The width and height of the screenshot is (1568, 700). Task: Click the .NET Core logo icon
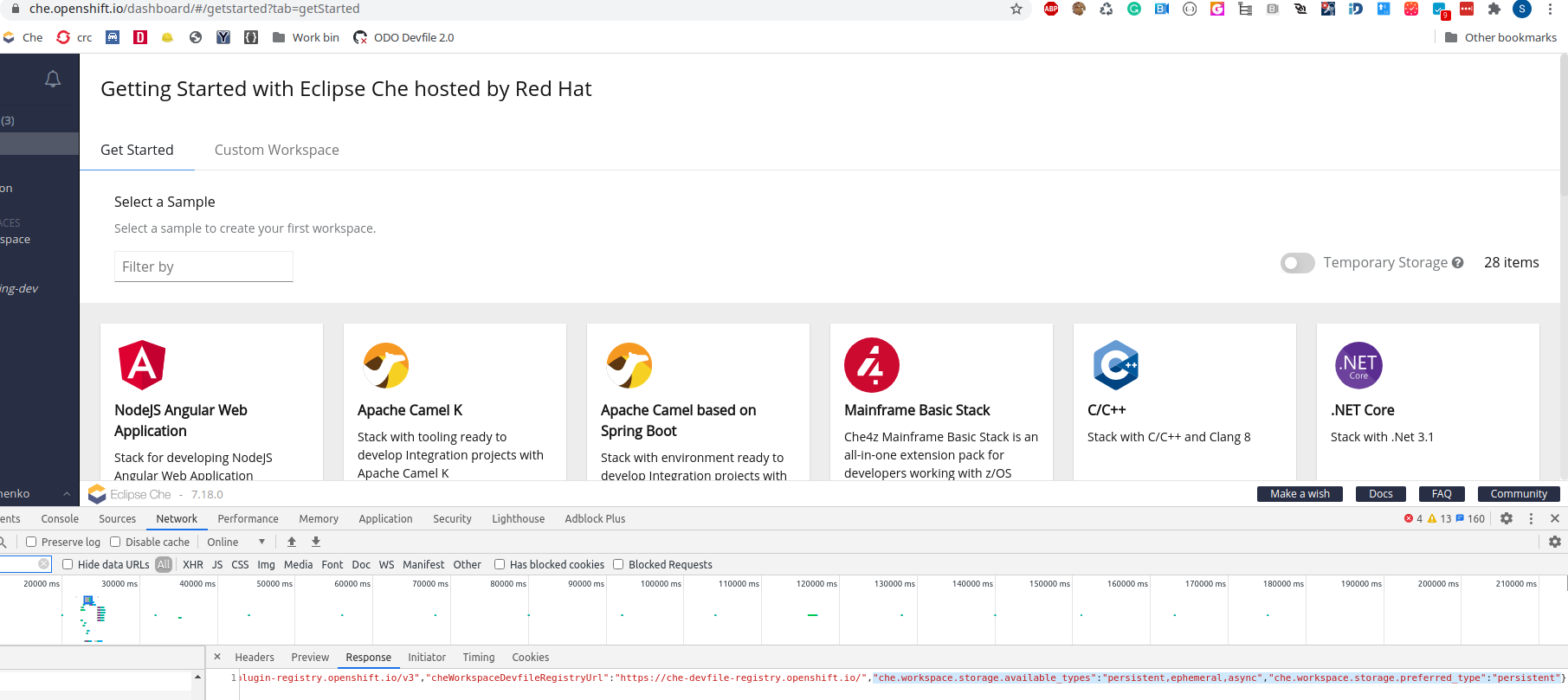(x=1358, y=365)
